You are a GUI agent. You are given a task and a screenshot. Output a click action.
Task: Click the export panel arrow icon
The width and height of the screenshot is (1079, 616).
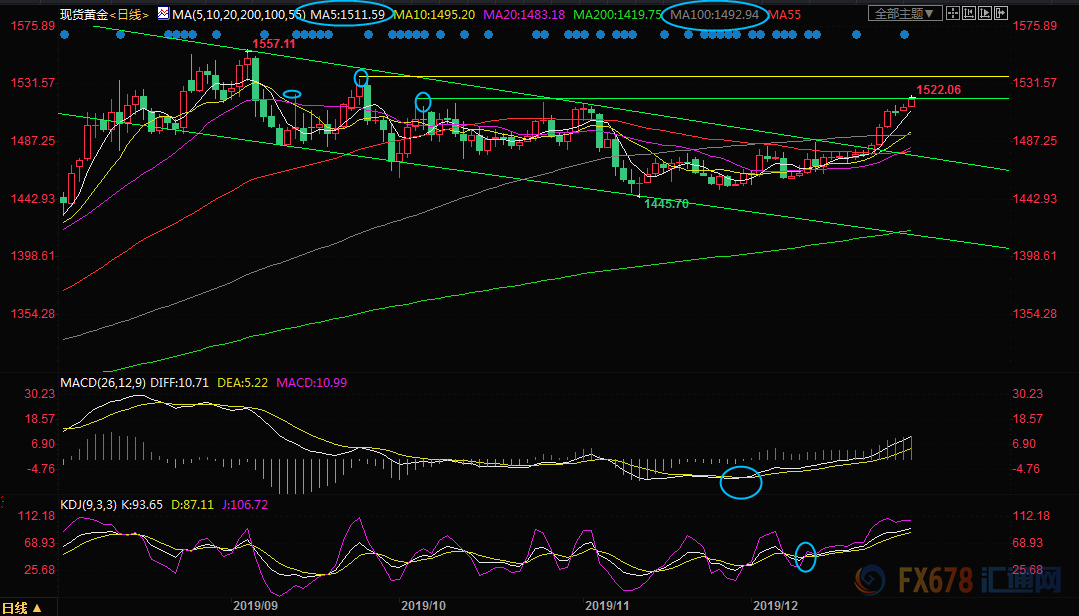[1001, 13]
